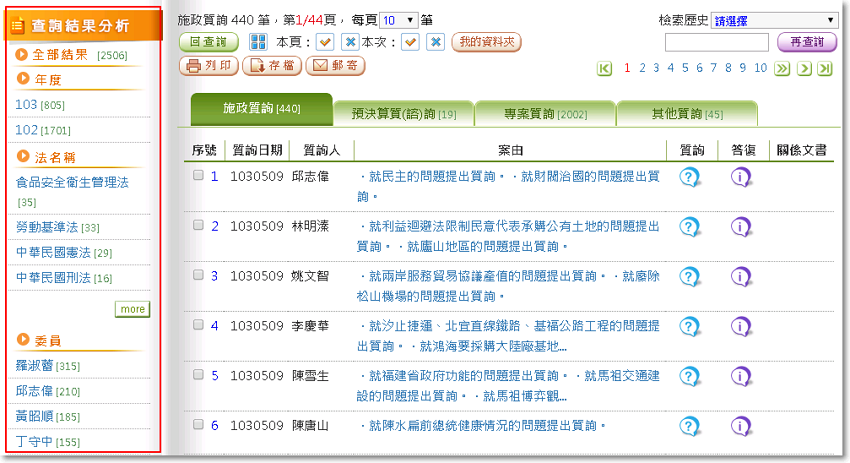This screenshot has width=850, height=463.
Task: Open the 答復 info icon for row 2
Action: point(741,227)
